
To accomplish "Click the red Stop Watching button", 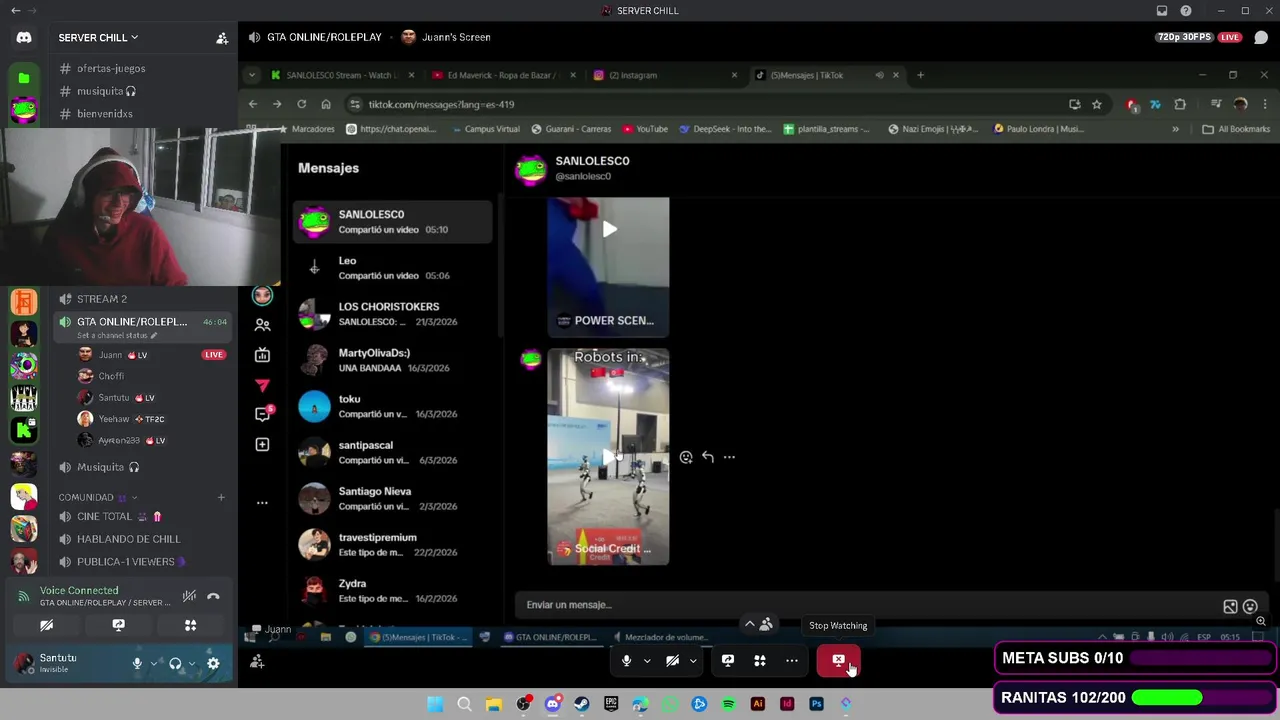I will pos(838,660).
